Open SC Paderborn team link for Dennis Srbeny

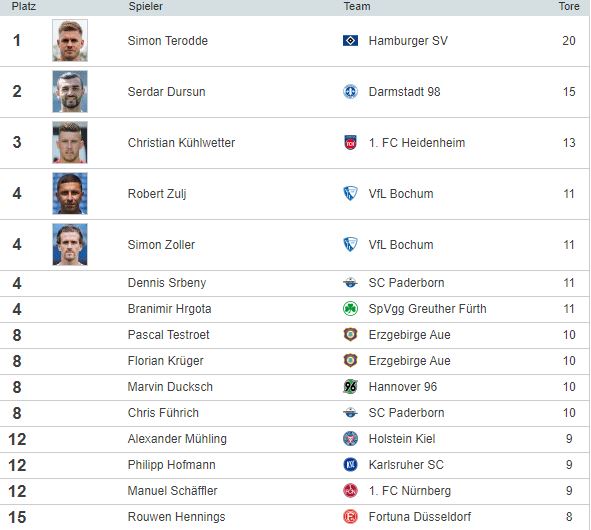(406, 283)
